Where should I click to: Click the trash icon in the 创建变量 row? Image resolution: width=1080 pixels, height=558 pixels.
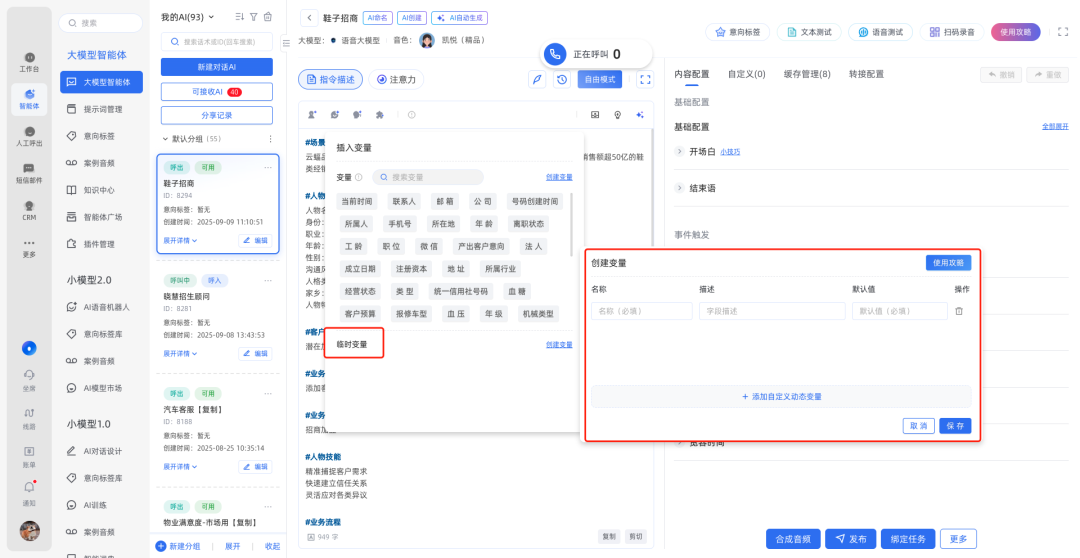[959, 311]
